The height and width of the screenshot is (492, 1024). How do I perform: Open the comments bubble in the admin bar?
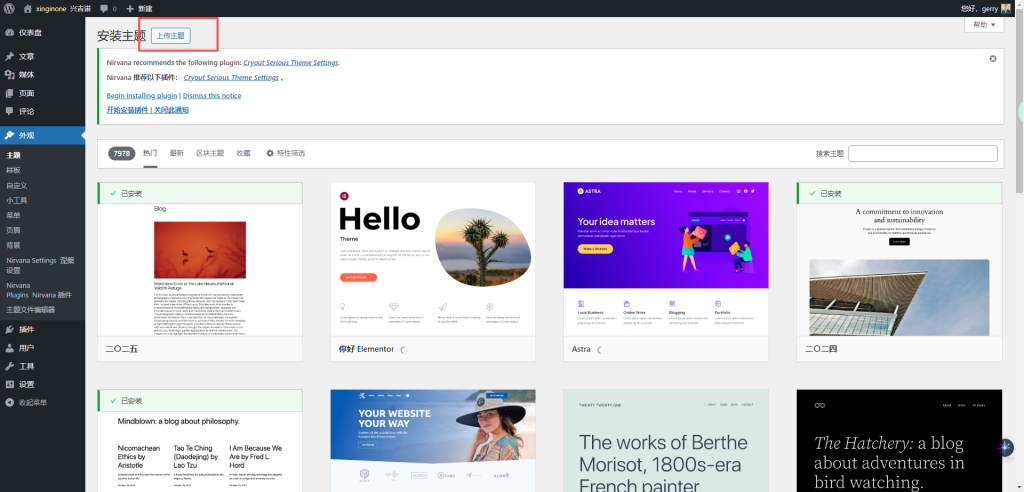click(108, 8)
